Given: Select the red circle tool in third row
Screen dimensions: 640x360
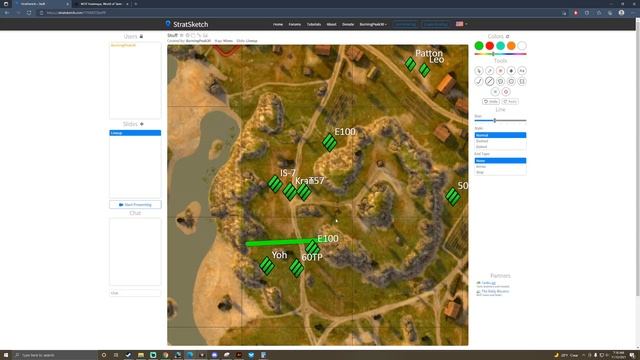Looking at the screenshot, I should tap(506, 92).
